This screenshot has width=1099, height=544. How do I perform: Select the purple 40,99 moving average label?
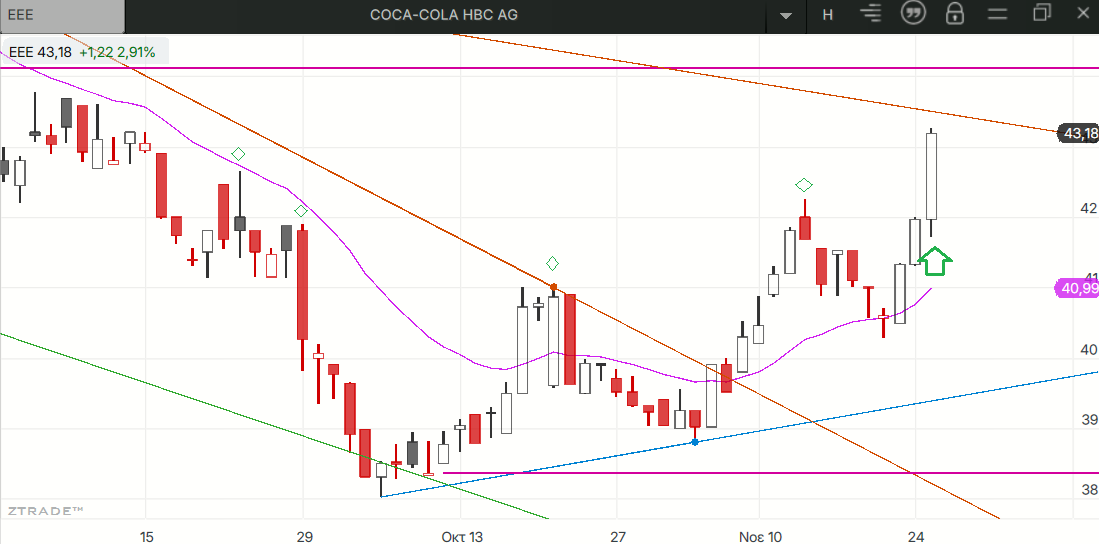tap(1076, 289)
